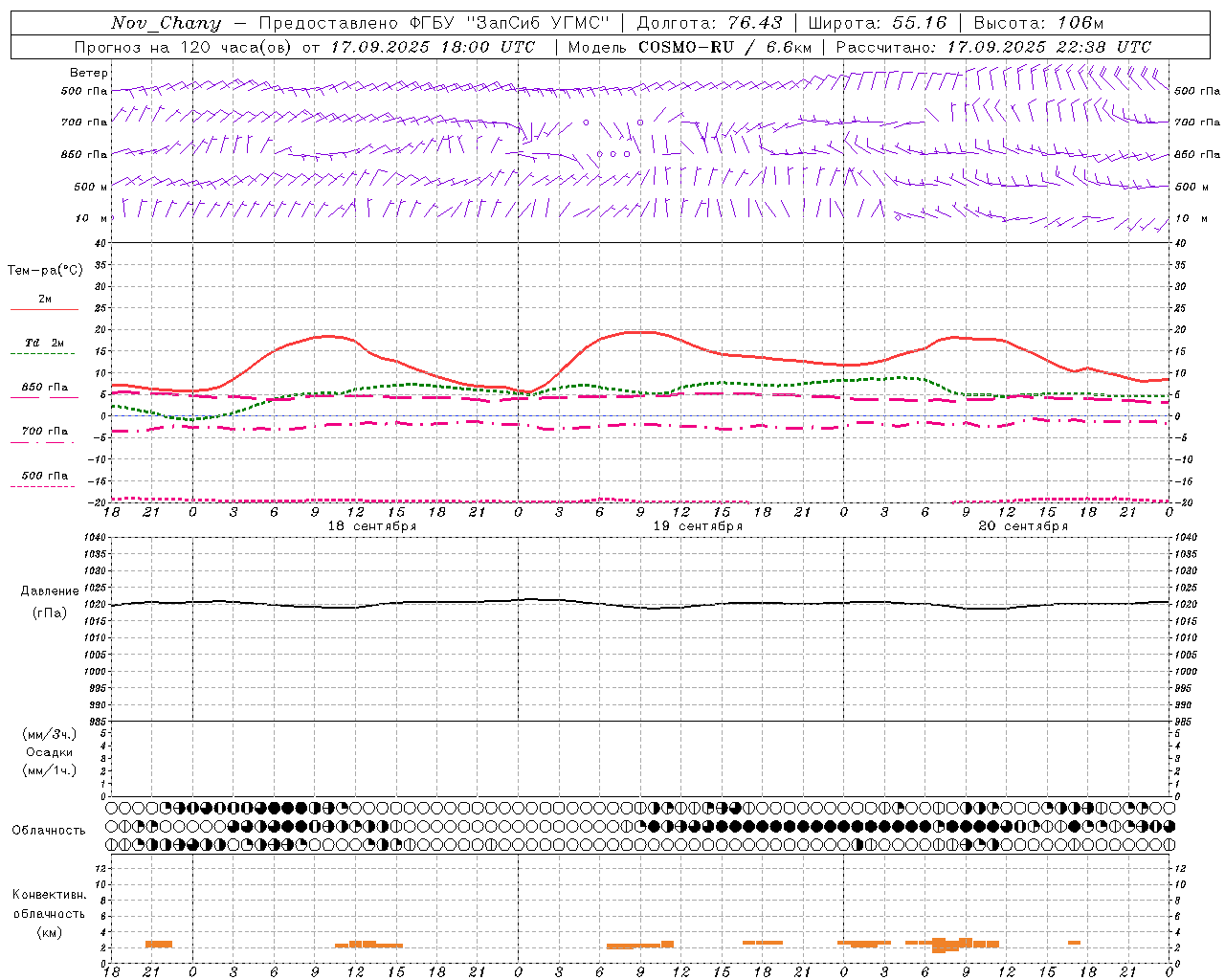The height and width of the screenshot is (980, 1225).
Task: Click the Ветер wind panel label
Action: click(x=89, y=73)
